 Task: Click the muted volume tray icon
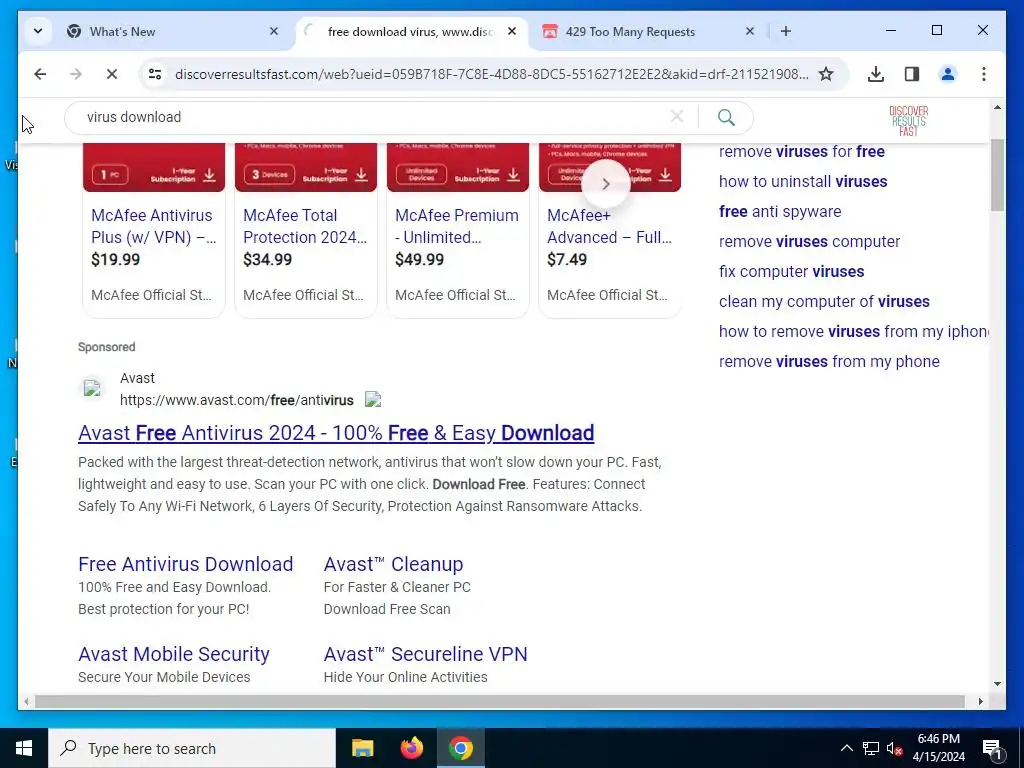click(895, 748)
